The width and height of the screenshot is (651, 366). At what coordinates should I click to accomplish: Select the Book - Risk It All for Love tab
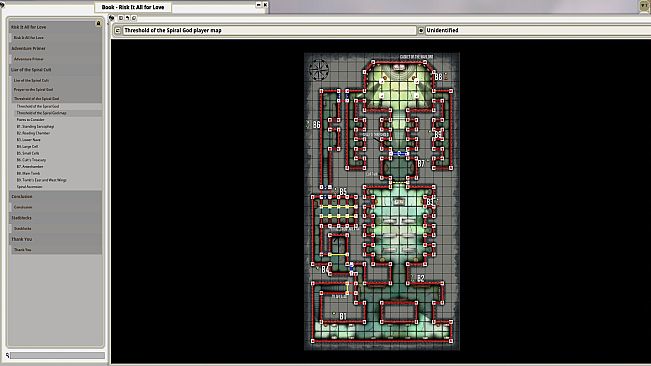pos(133,7)
